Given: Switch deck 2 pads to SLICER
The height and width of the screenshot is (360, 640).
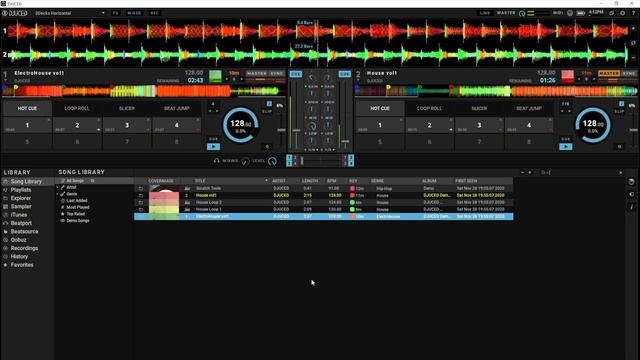Looking at the screenshot, I should pos(479,108).
